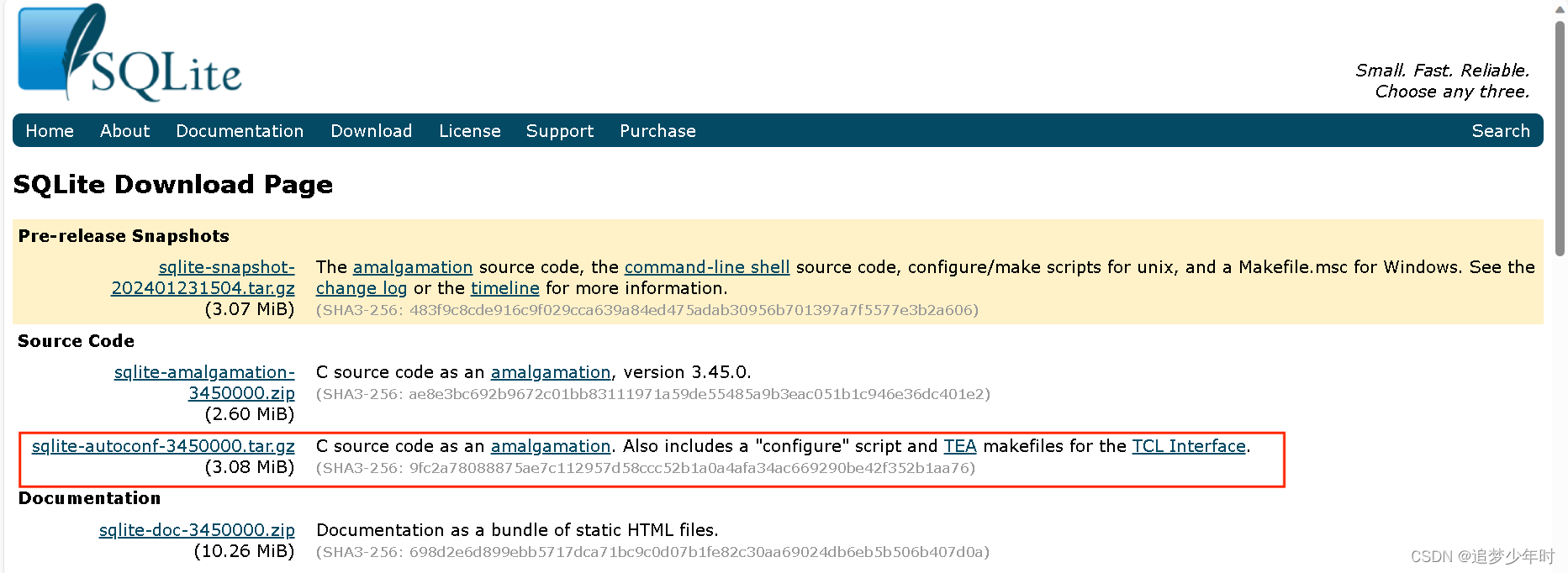Open amalgamation link in autoconf description

[x=551, y=446]
